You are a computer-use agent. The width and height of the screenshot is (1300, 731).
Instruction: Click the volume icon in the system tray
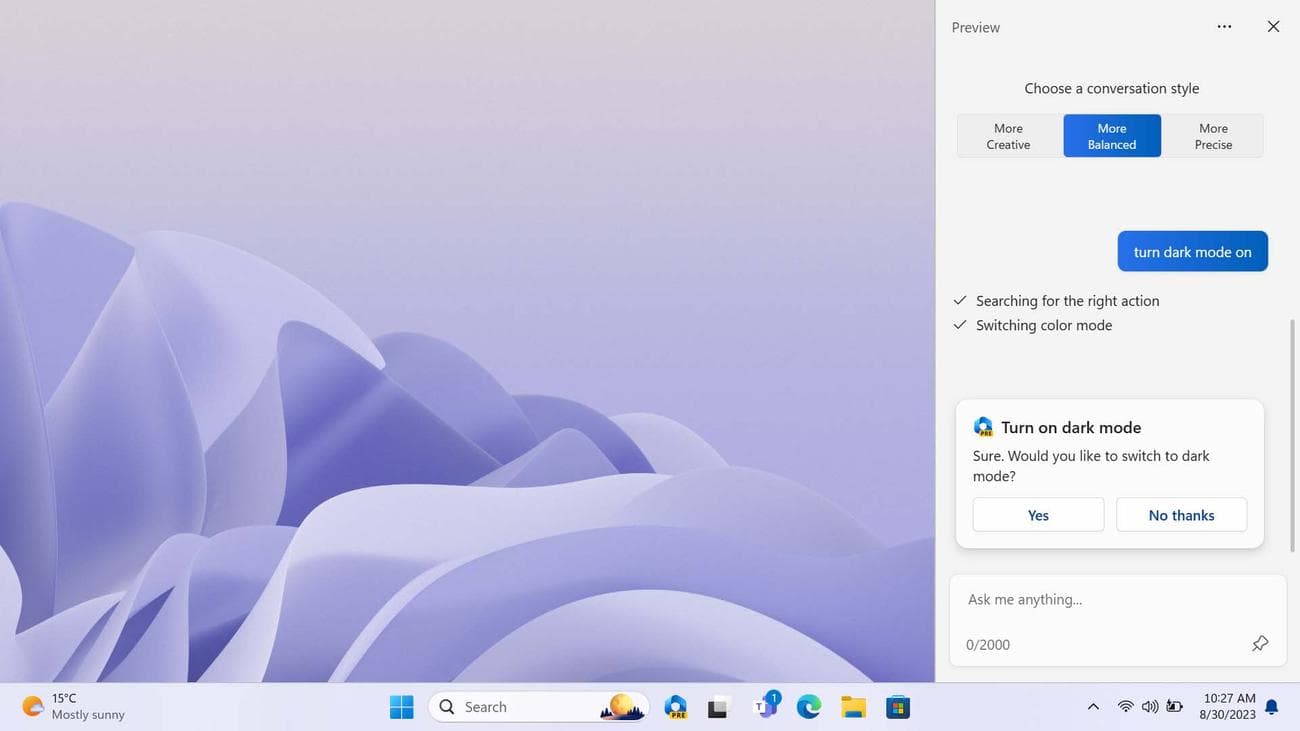pos(1149,706)
